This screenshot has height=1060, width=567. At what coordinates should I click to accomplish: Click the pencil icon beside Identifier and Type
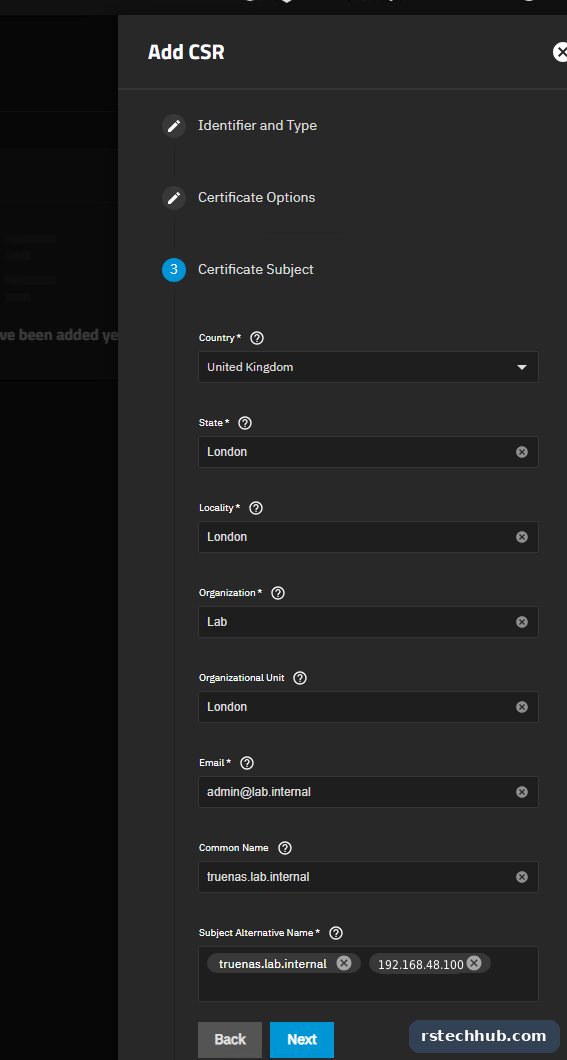[x=174, y=126]
